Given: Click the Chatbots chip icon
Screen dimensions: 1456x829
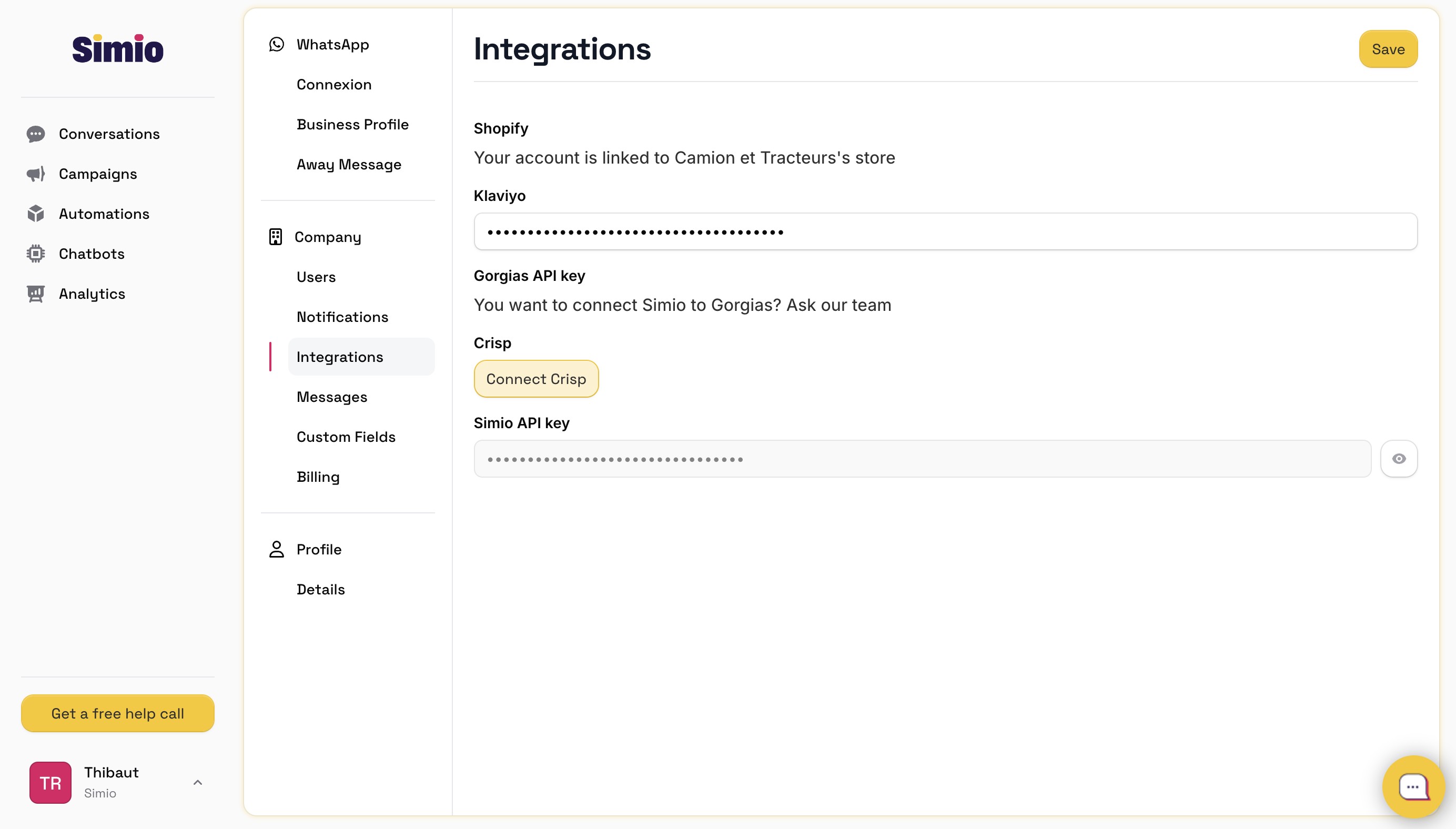Looking at the screenshot, I should [x=36, y=254].
